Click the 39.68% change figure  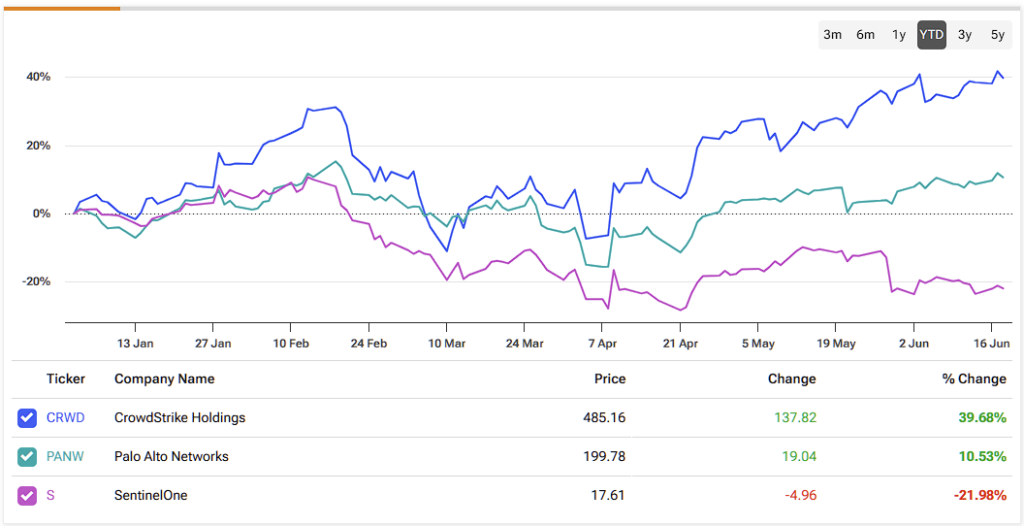982,418
